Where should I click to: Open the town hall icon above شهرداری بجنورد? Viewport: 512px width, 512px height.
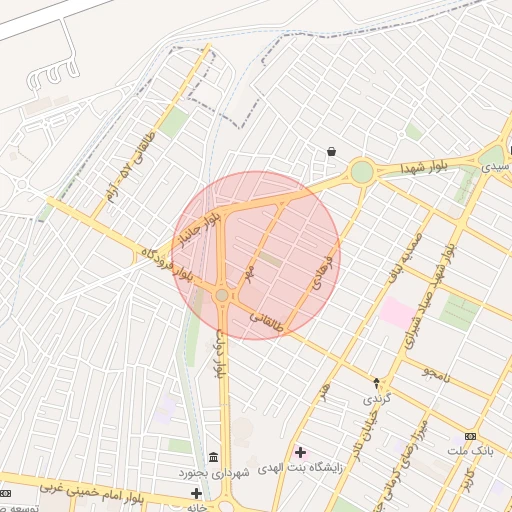tap(214, 457)
